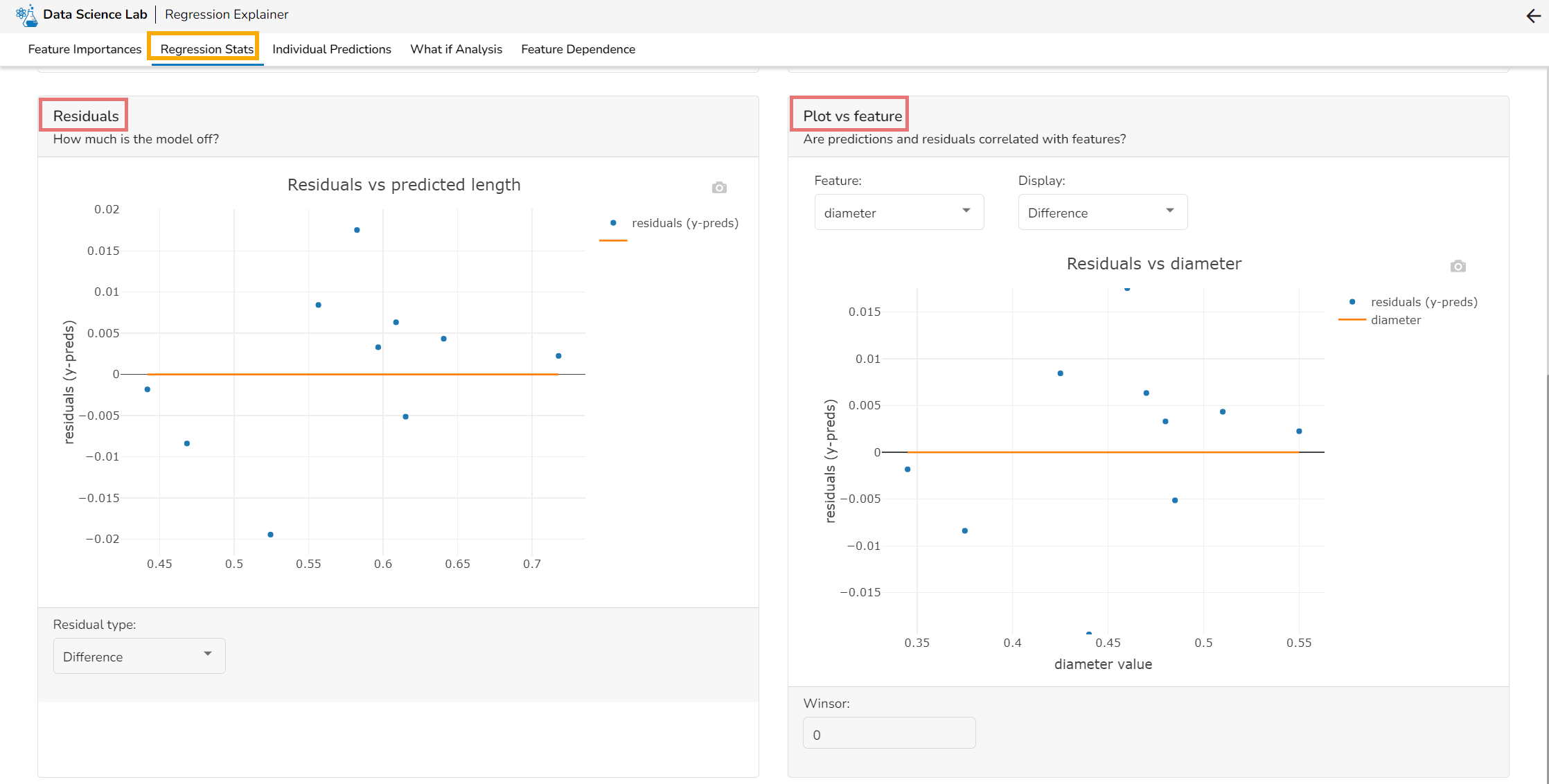This screenshot has height=784, width=1549.
Task: Click the orange diameter legend line marker
Action: (x=1351, y=320)
